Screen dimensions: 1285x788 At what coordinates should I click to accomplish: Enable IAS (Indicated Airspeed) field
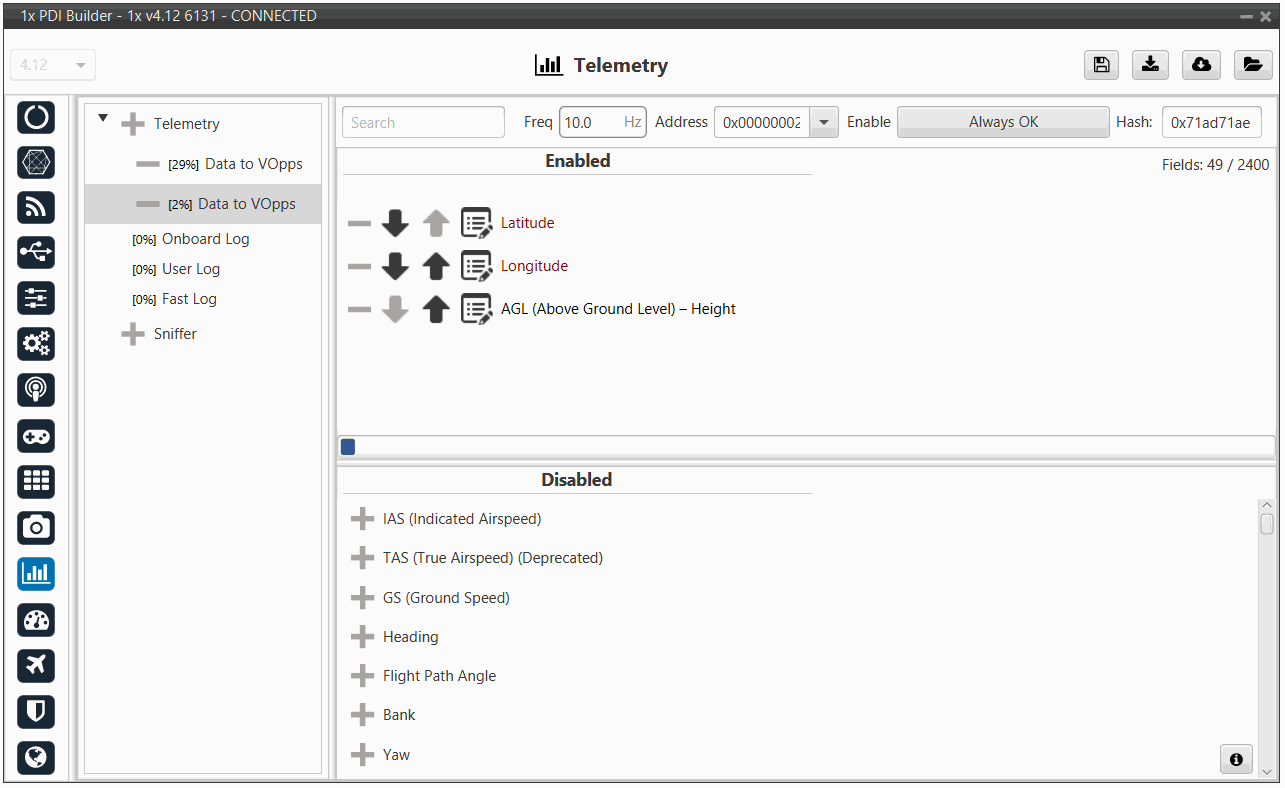pos(362,520)
